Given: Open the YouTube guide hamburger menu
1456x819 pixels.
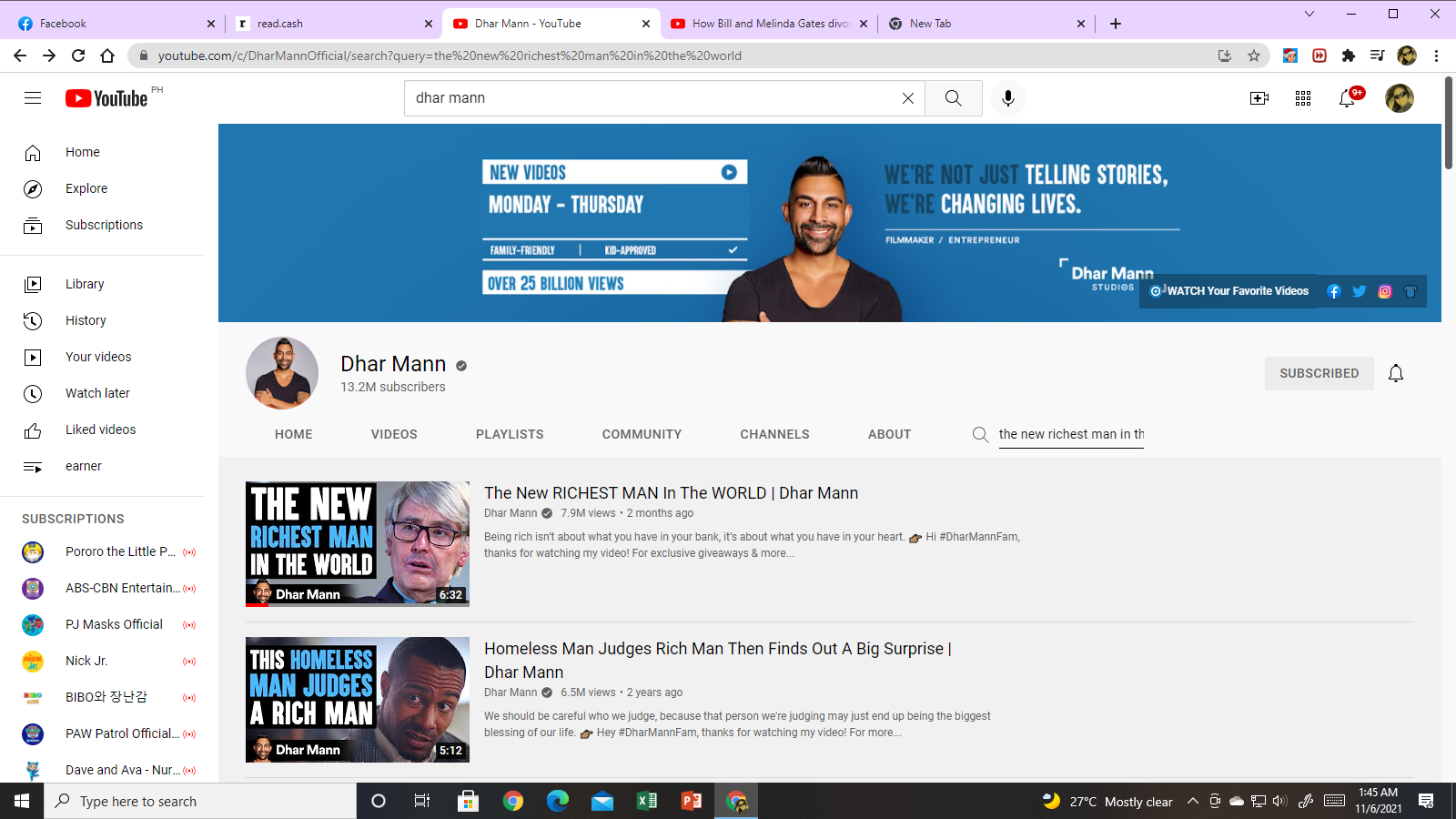Looking at the screenshot, I should coord(33,98).
